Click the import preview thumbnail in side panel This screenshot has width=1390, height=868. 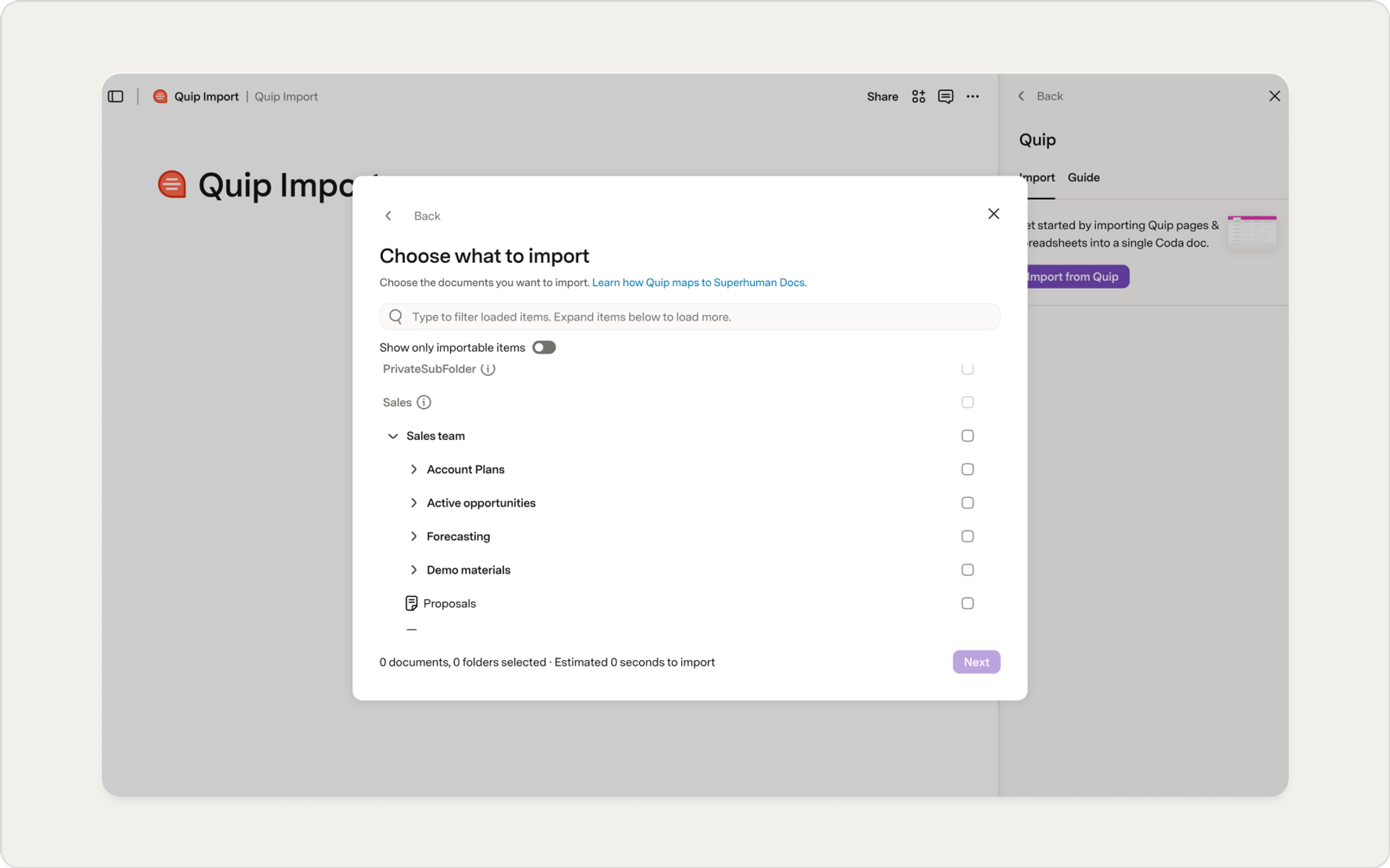pyautogui.click(x=1252, y=231)
